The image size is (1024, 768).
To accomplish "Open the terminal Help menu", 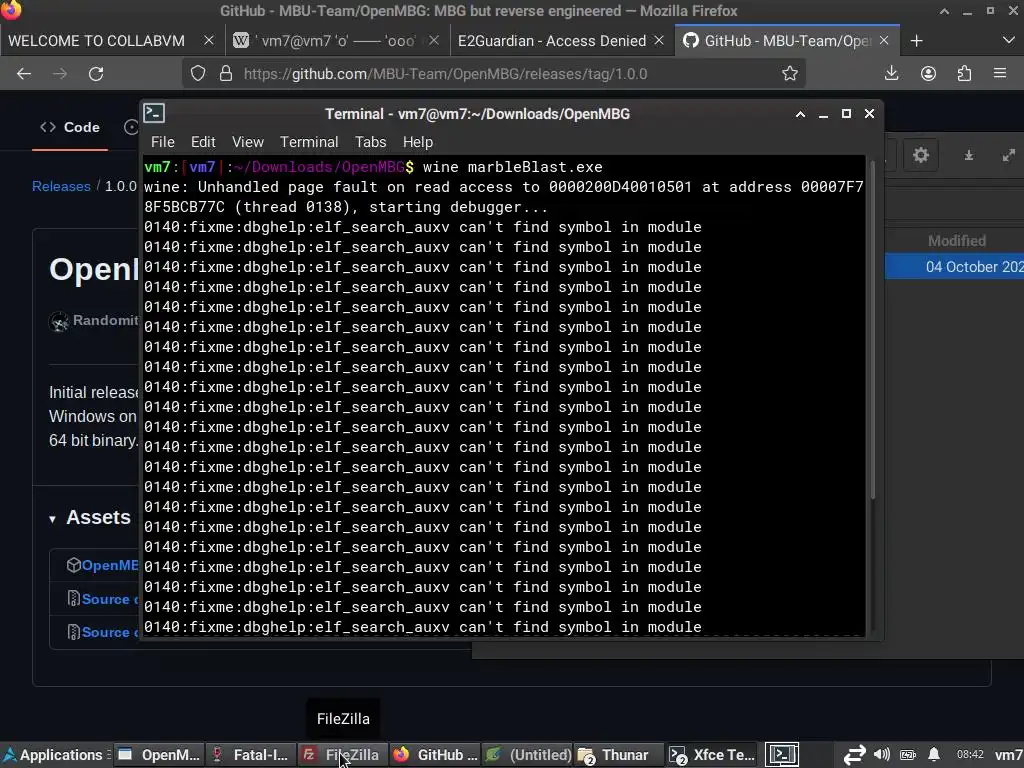I will pyautogui.click(x=417, y=142).
